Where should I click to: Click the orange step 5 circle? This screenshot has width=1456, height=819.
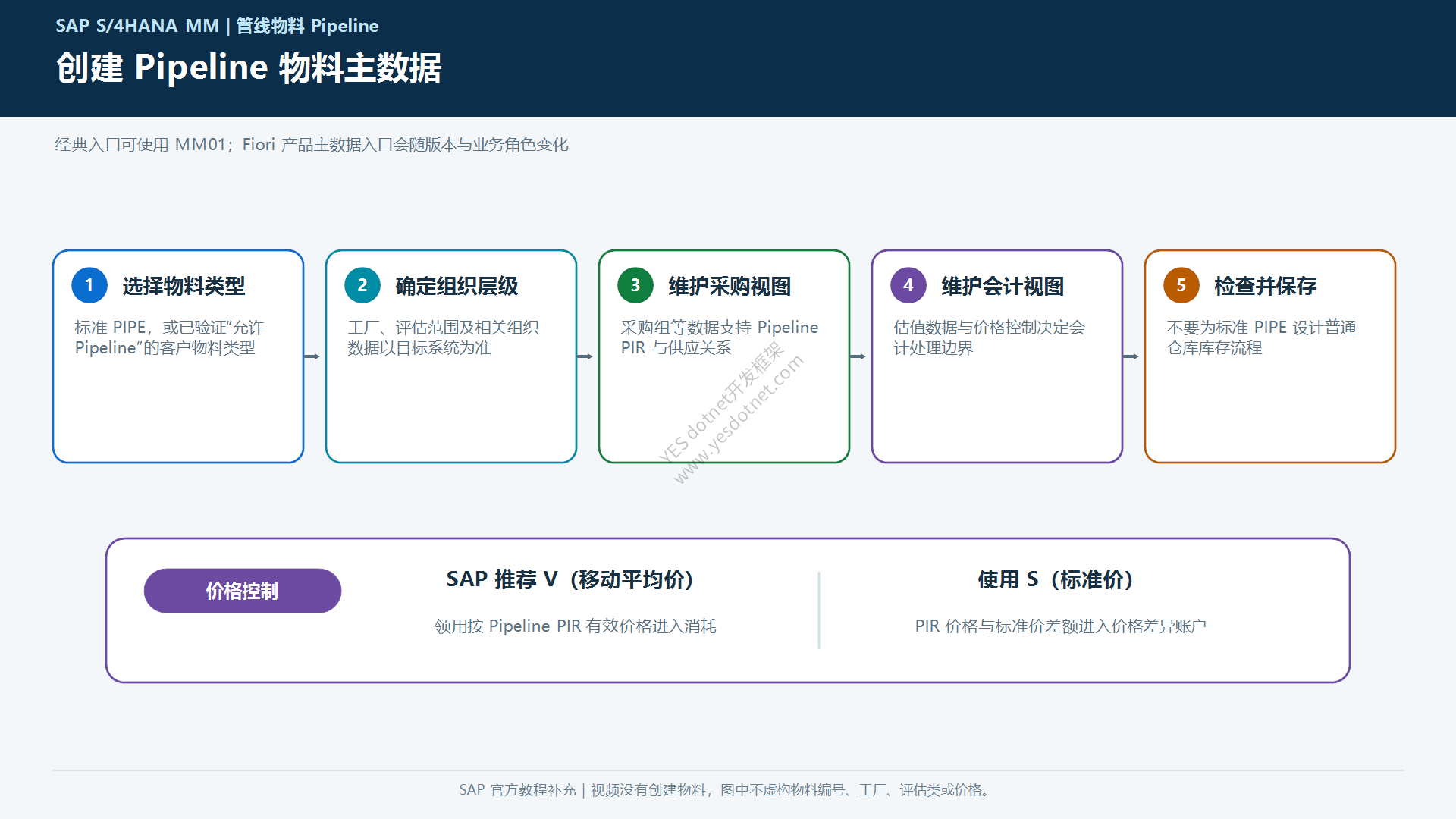pos(1181,285)
